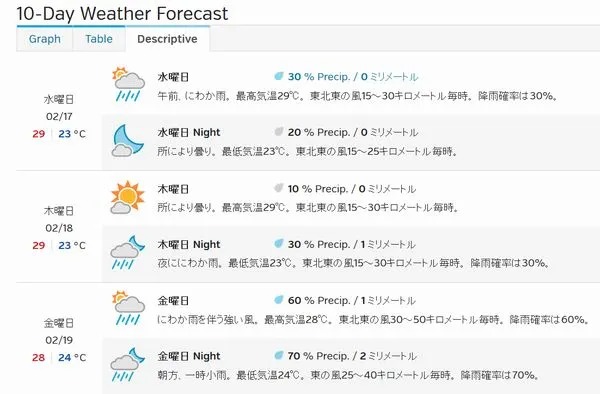This screenshot has width=600, height=394.
Task: Click the Friday daytime shower icon
Action: pos(128,308)
